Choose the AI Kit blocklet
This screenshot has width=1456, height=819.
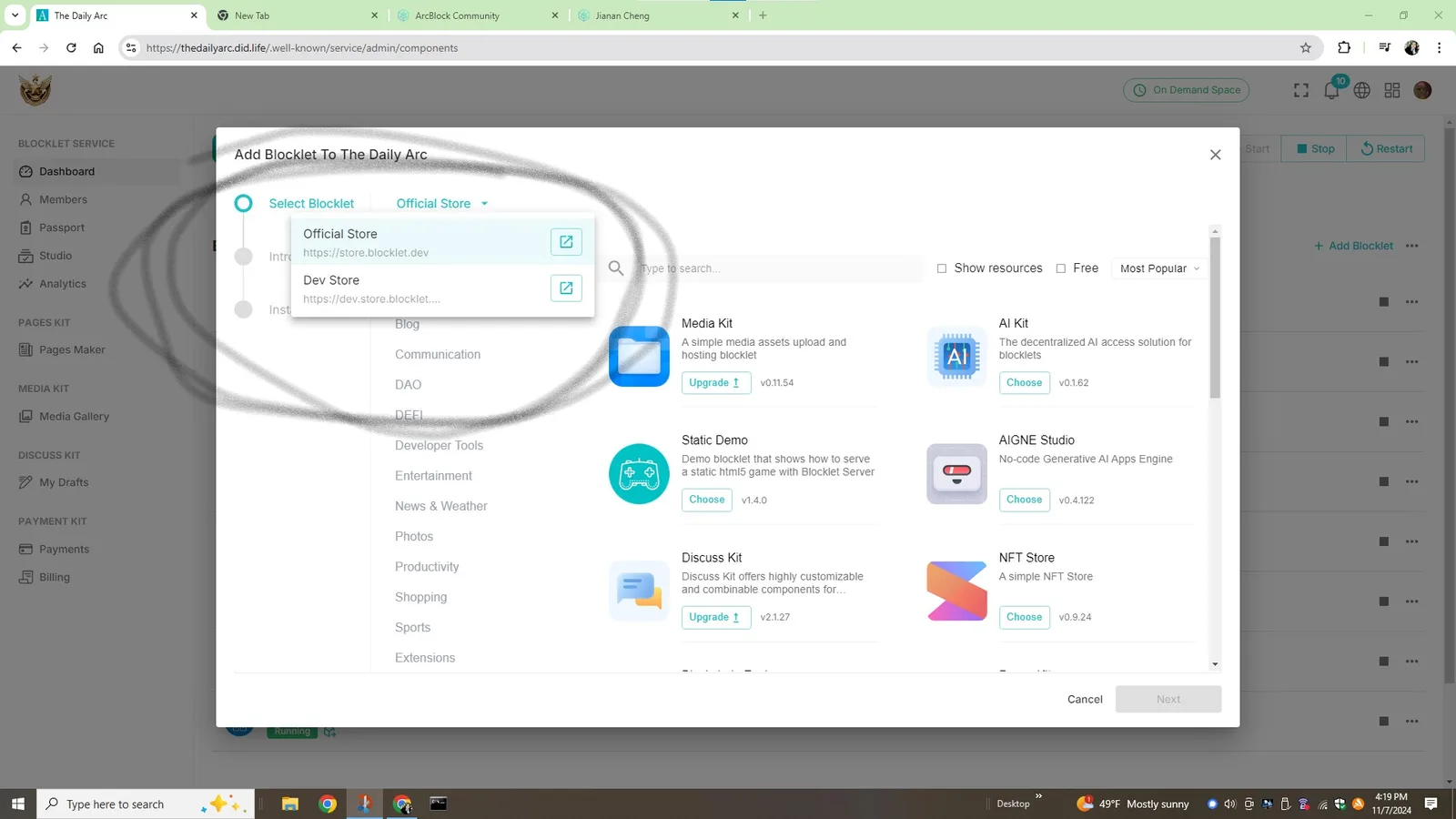(x=1024, y=383)
